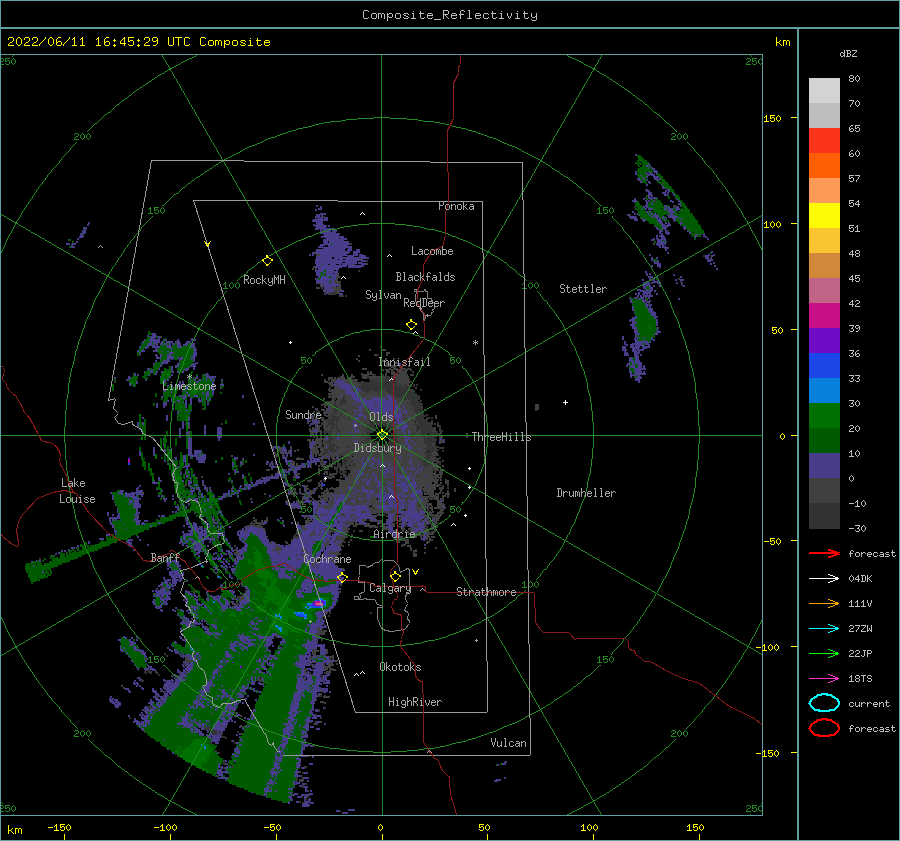Viewport: 900px width, 841px height.
Task: Select the 51 dBZ yellow color swatch
Action: (824, 215)
